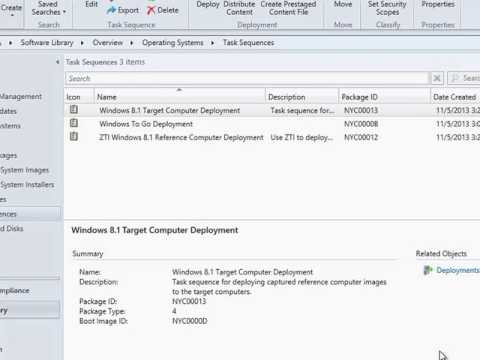Sort by the Name column header

click(180, 97)
